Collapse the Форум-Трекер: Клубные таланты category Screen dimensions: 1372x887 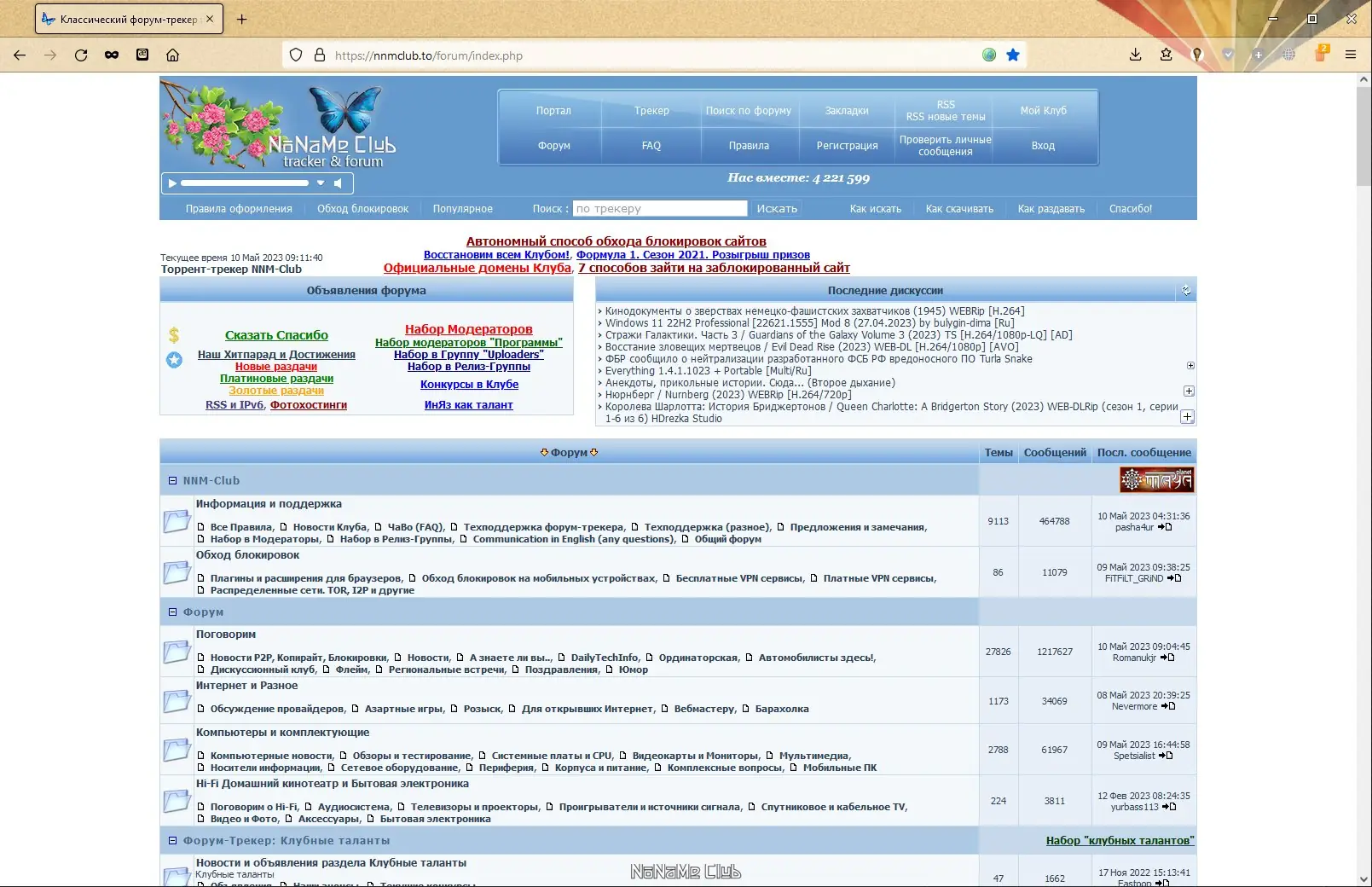(172, 841)
